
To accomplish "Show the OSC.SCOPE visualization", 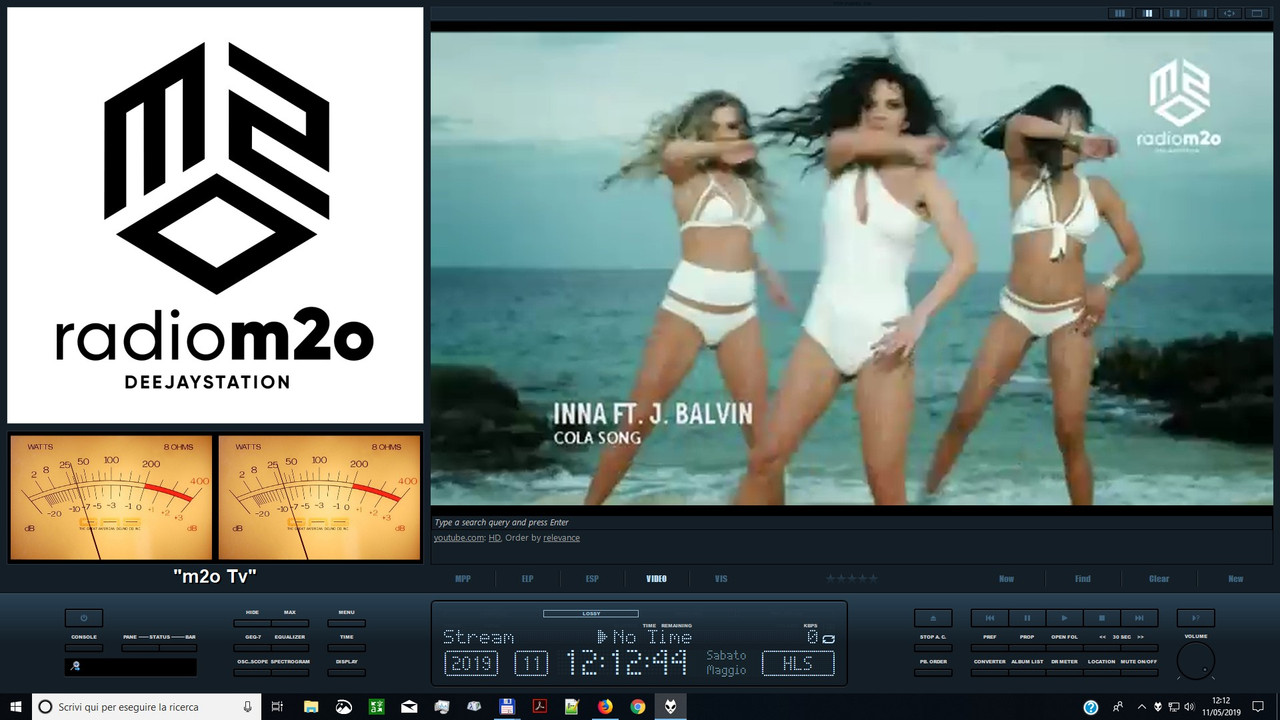I will pyautogui.click(x=252, y=673).
